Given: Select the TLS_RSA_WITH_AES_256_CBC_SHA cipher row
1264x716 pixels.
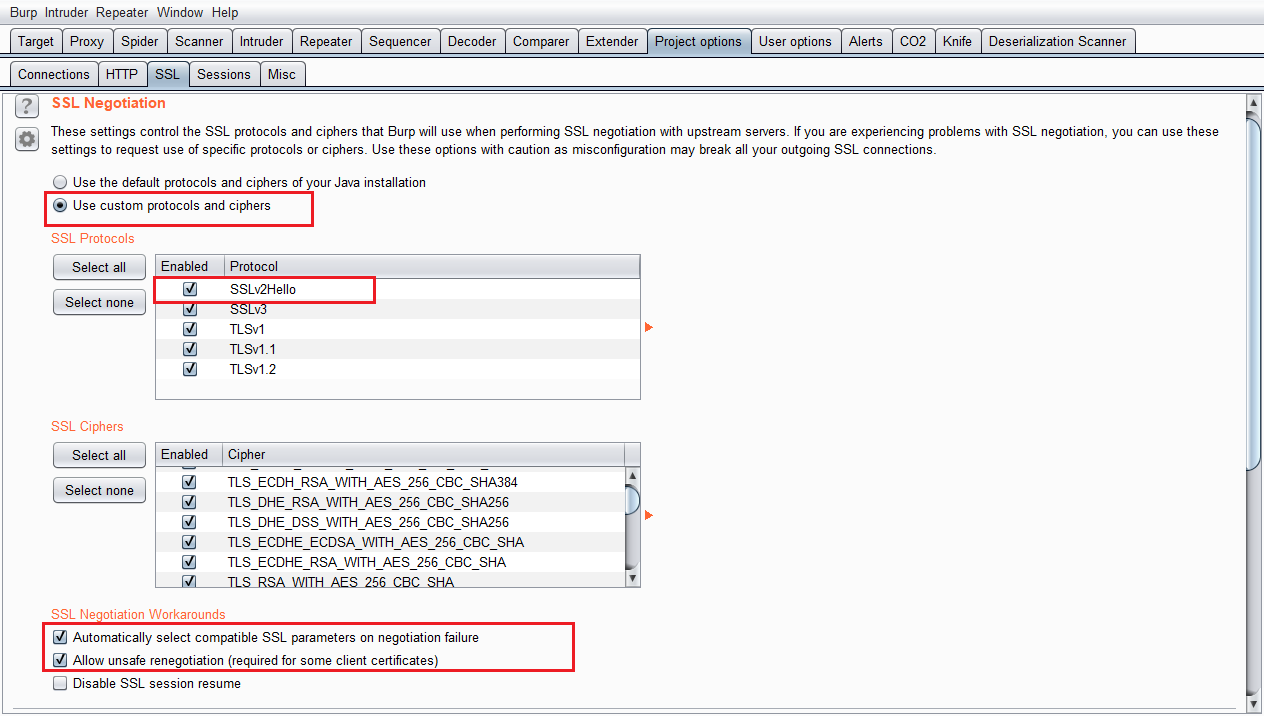Looking at the screenshot, I should tap(391, 581).
